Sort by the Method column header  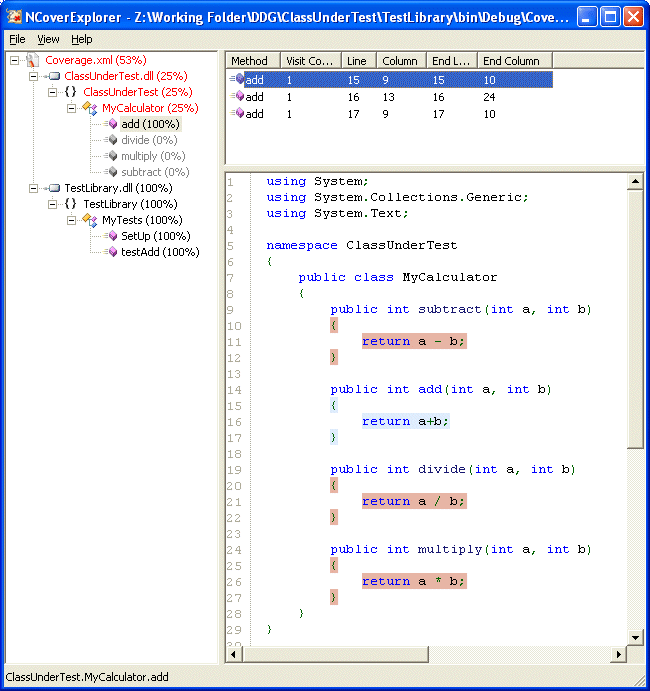coord(253,61)
